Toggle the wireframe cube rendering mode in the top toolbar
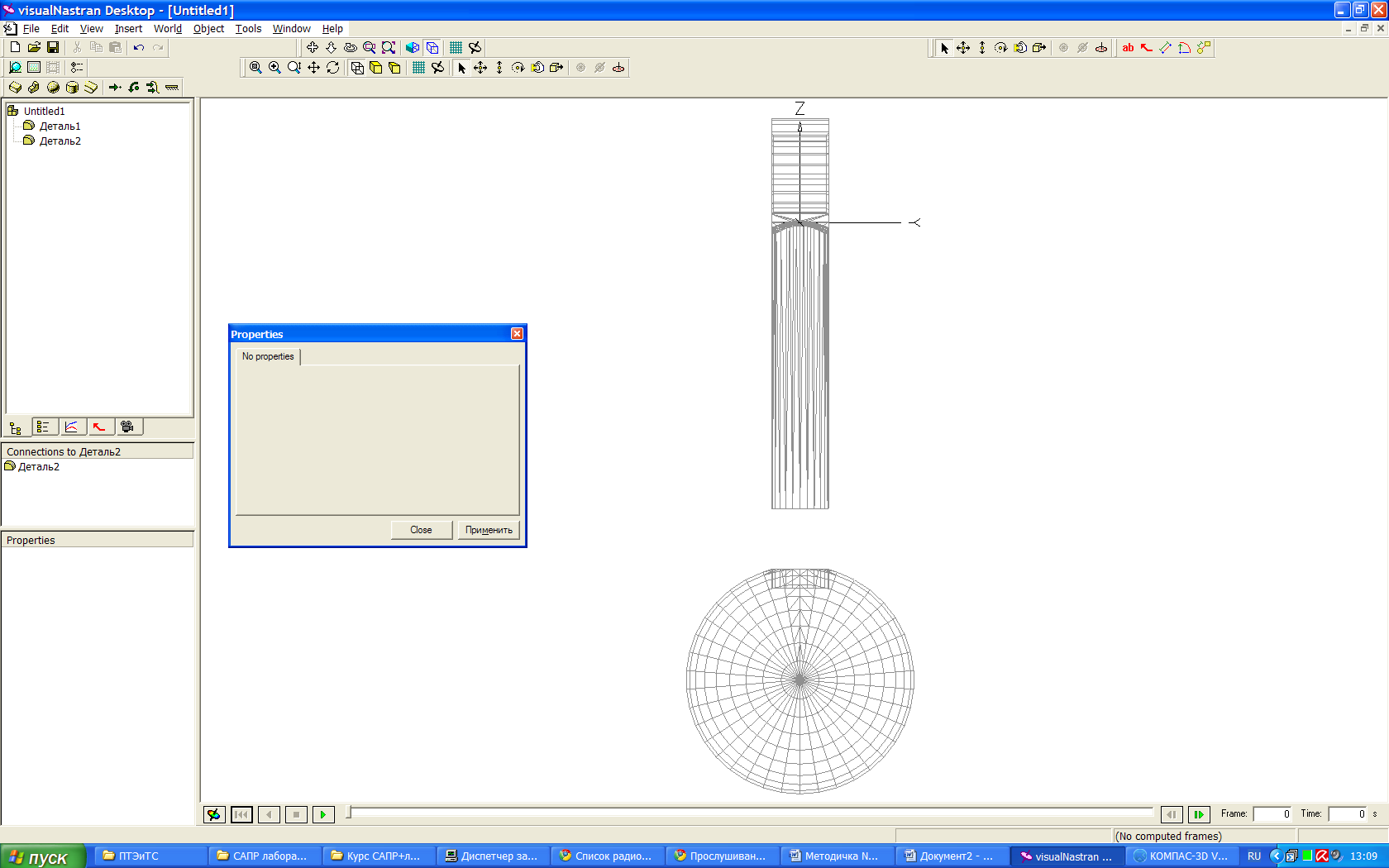The image size is (1389, 868). pyautogui.click(x=432, y=48)
